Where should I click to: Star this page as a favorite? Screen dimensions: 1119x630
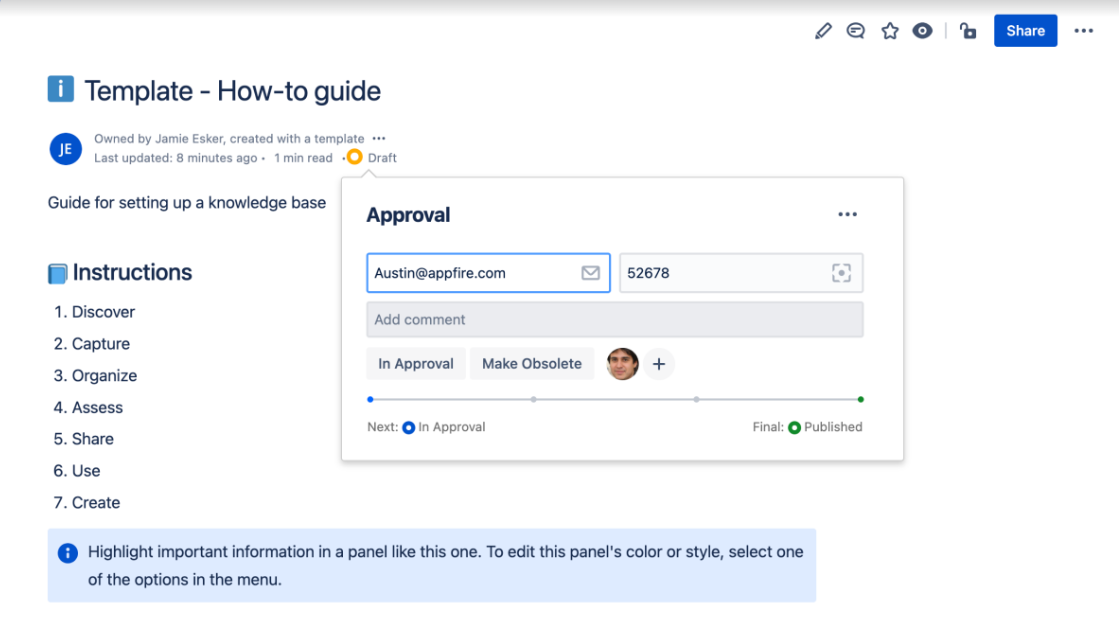(889, 30)
